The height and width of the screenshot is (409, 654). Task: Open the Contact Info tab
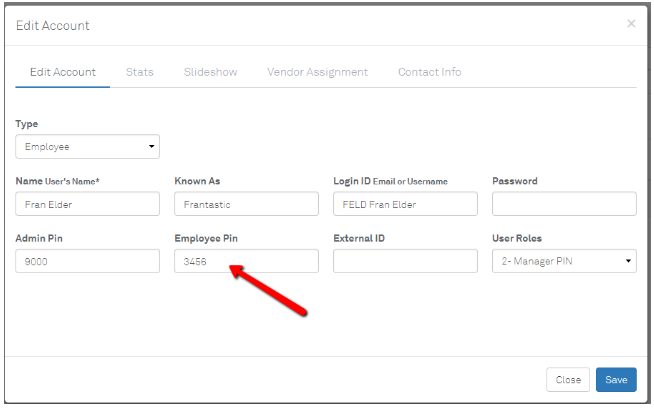pyautogui.click(x=429, y=72)
